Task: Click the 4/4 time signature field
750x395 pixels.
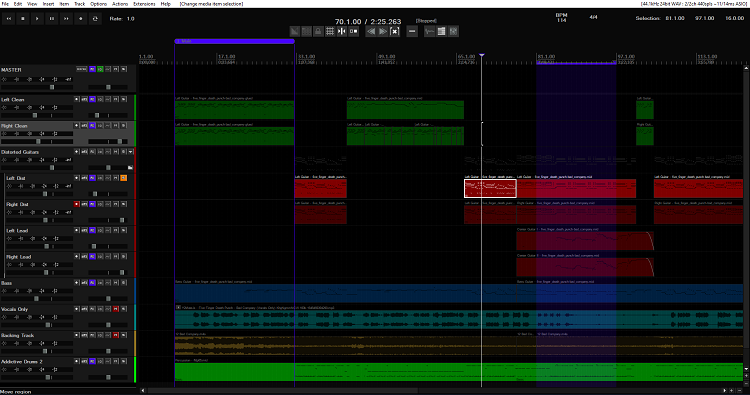Action: pyautogui.click(x=593, y=17)
